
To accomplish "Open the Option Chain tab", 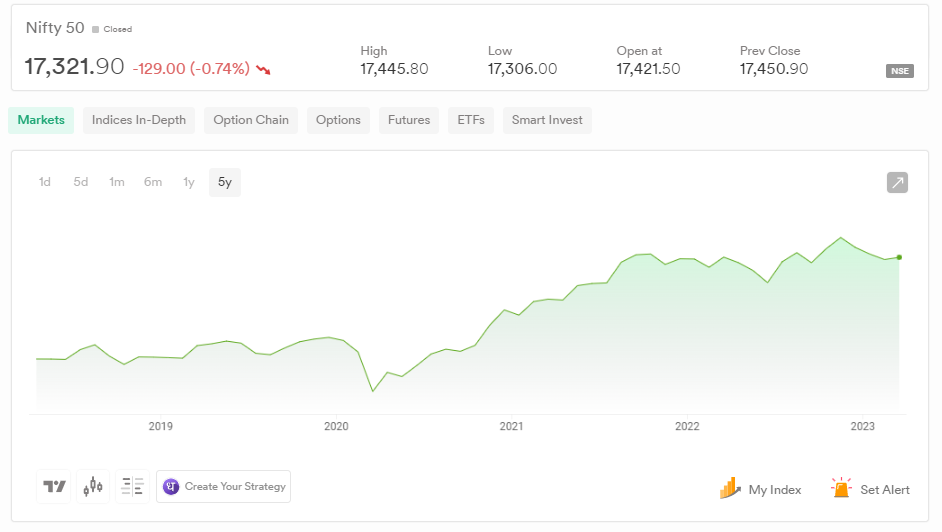I will (x=251, y=120).
